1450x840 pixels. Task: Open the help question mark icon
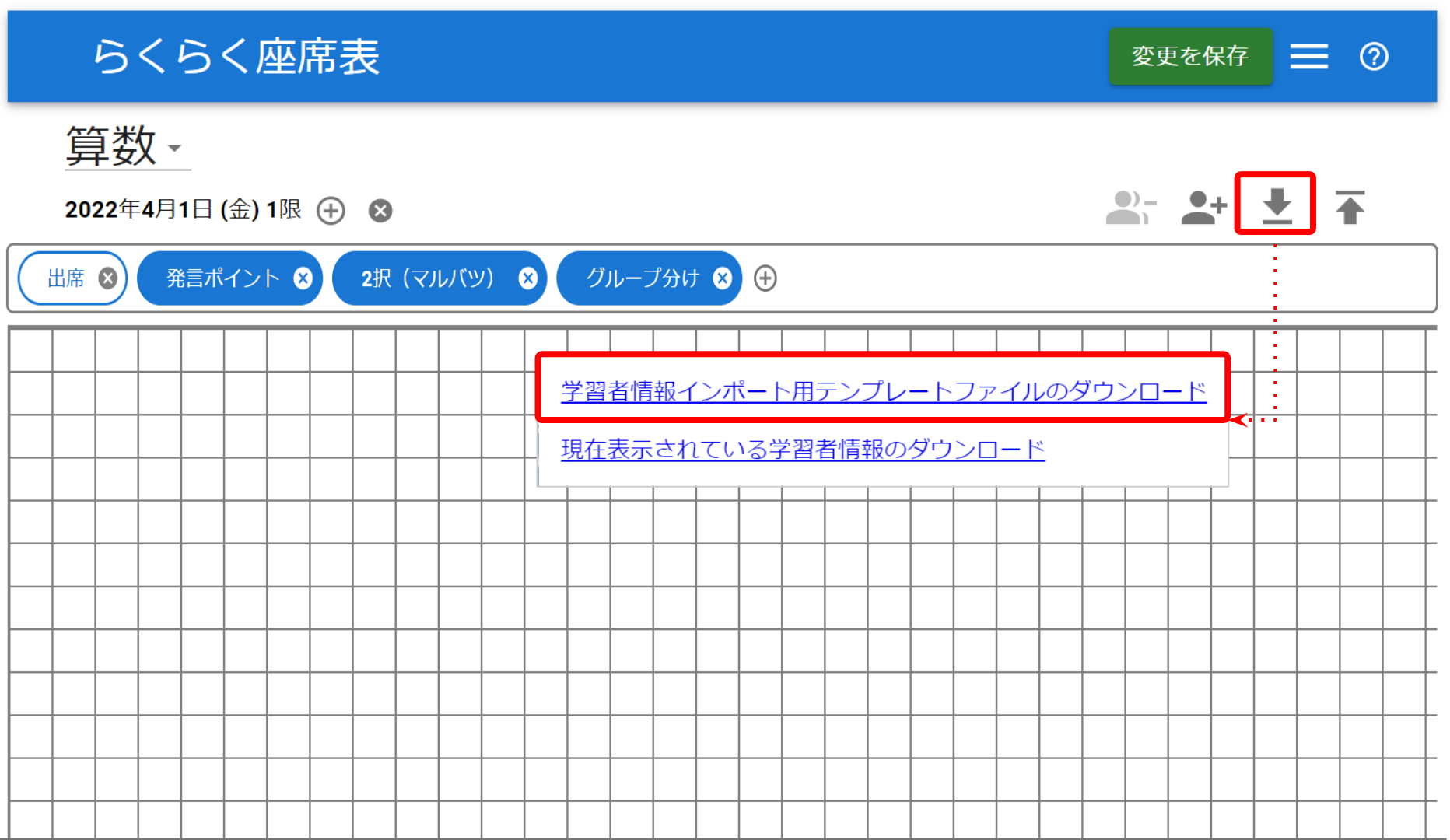[1374, 56]
